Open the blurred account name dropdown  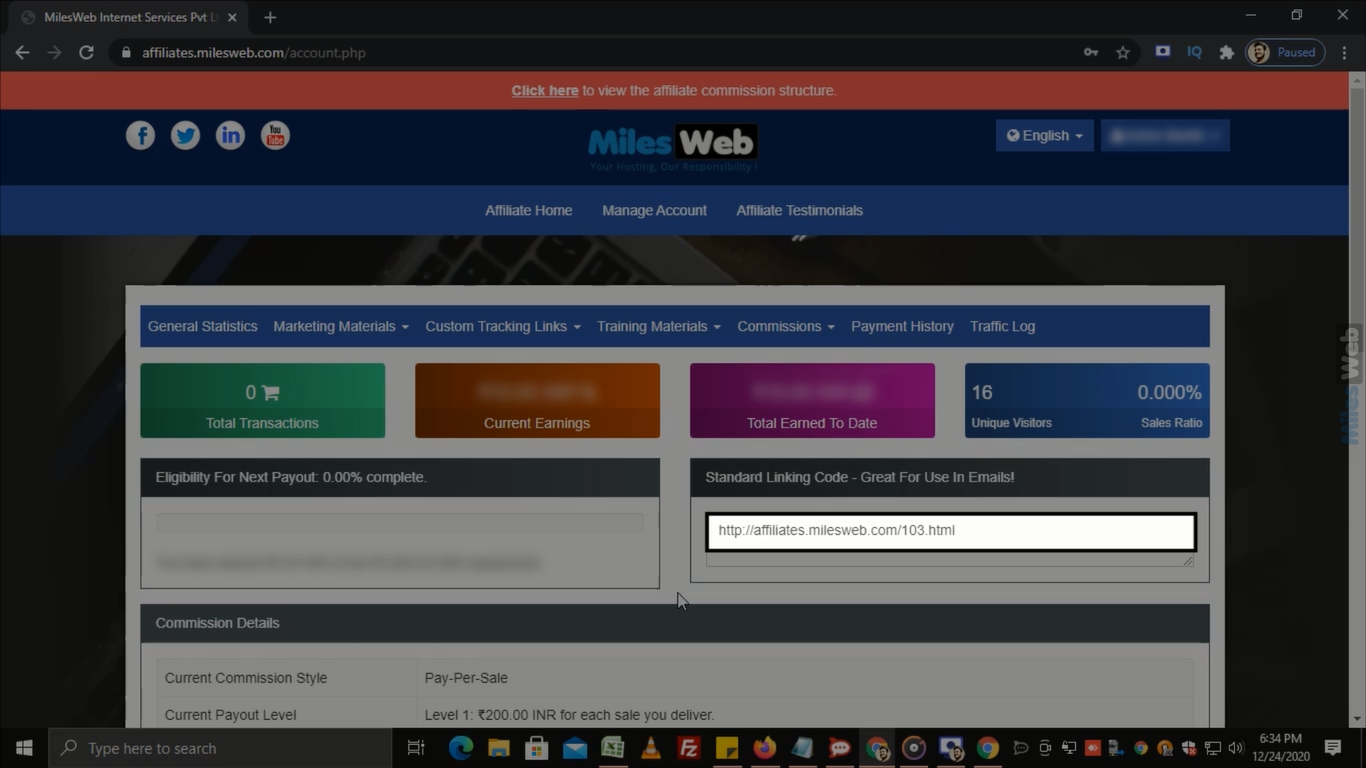pyautogui.click(x=1165, y=135)
